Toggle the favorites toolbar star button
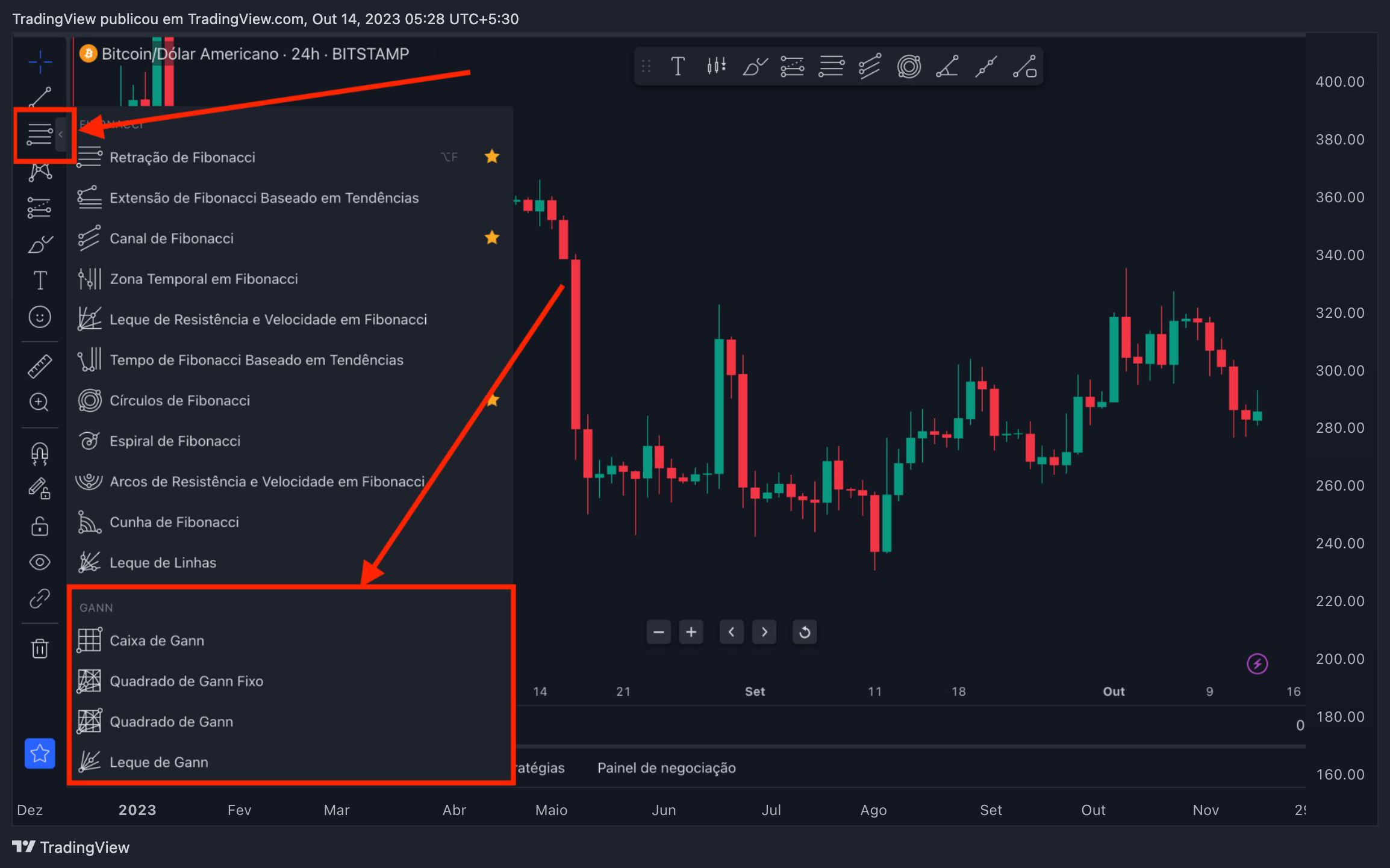1390x868 pixels. [40, 754]
